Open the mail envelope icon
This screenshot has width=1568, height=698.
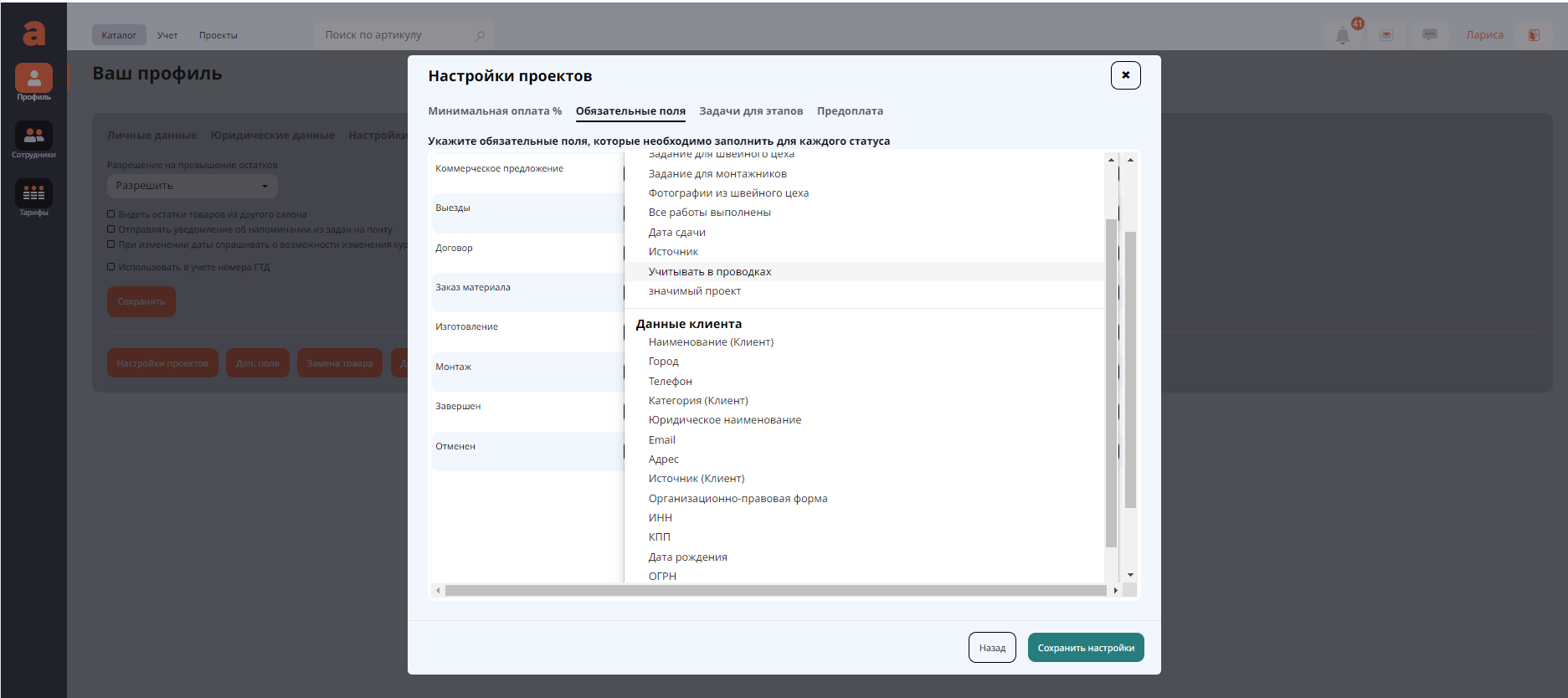(x=1386, y=35)
